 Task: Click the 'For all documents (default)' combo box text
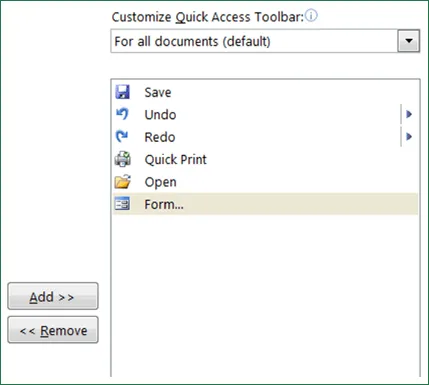click(x=193, y=41)
